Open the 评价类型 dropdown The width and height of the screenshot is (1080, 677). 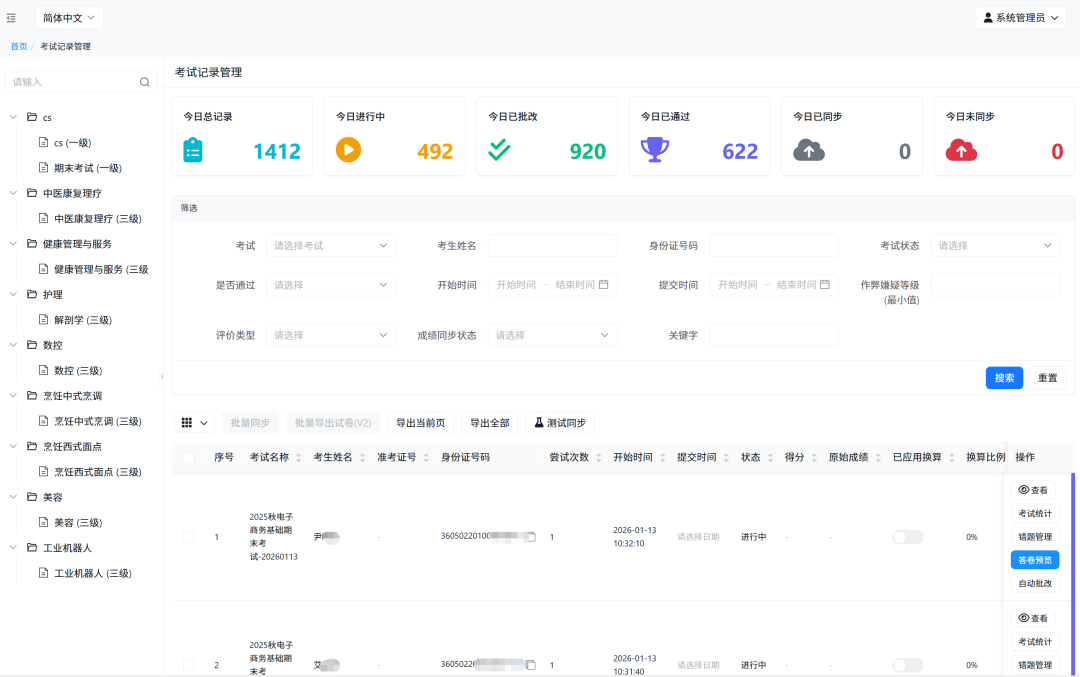331,335
